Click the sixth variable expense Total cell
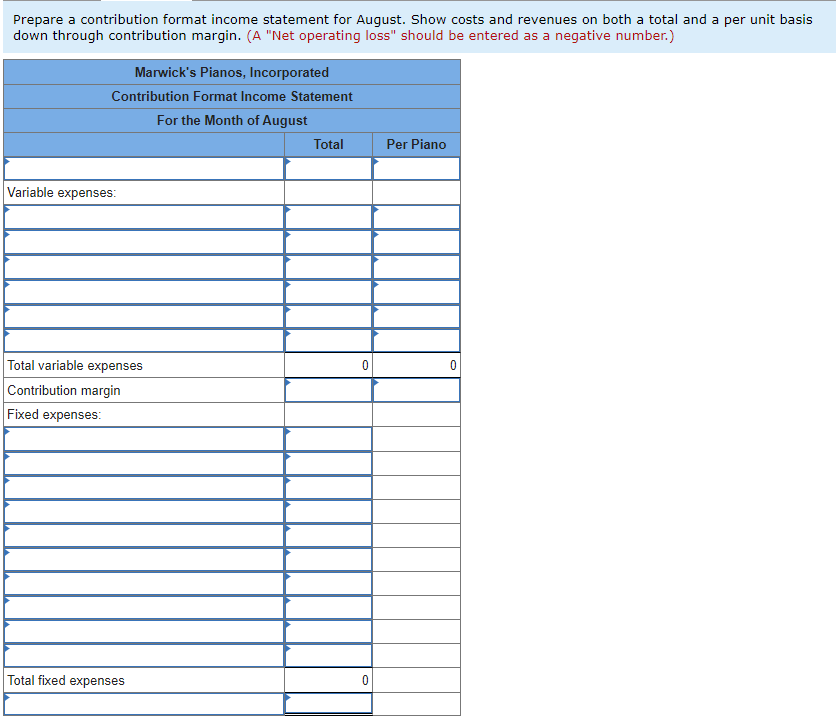836x723 pixels. click(x=328, y=340)
